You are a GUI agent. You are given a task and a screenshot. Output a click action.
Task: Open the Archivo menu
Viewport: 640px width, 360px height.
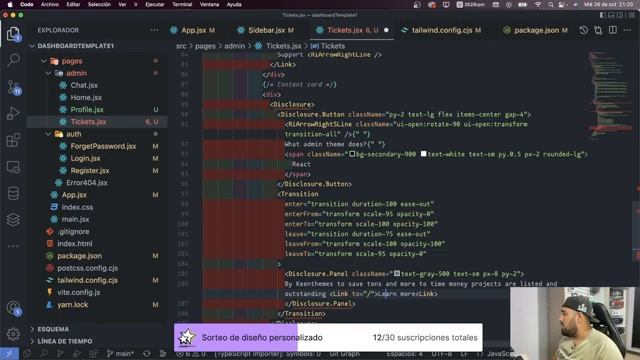point(50,4)
